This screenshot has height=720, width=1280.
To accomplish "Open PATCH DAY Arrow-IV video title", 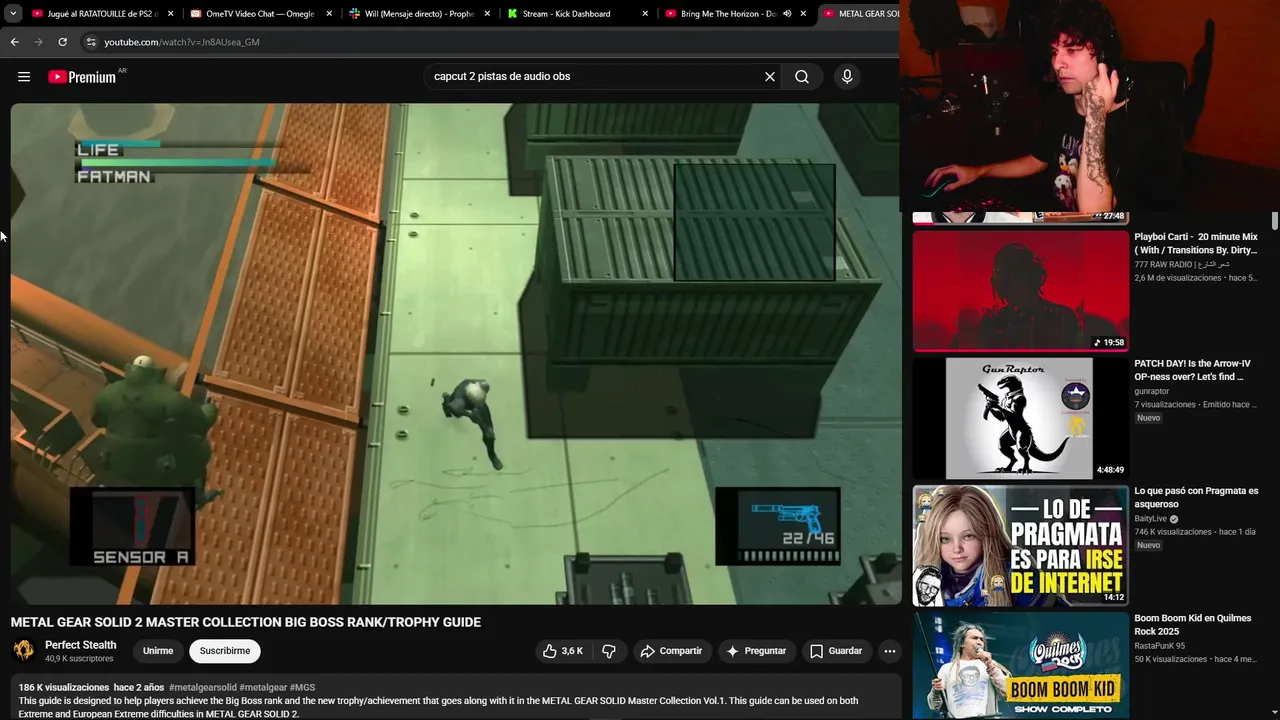I will pos(1192,370).
